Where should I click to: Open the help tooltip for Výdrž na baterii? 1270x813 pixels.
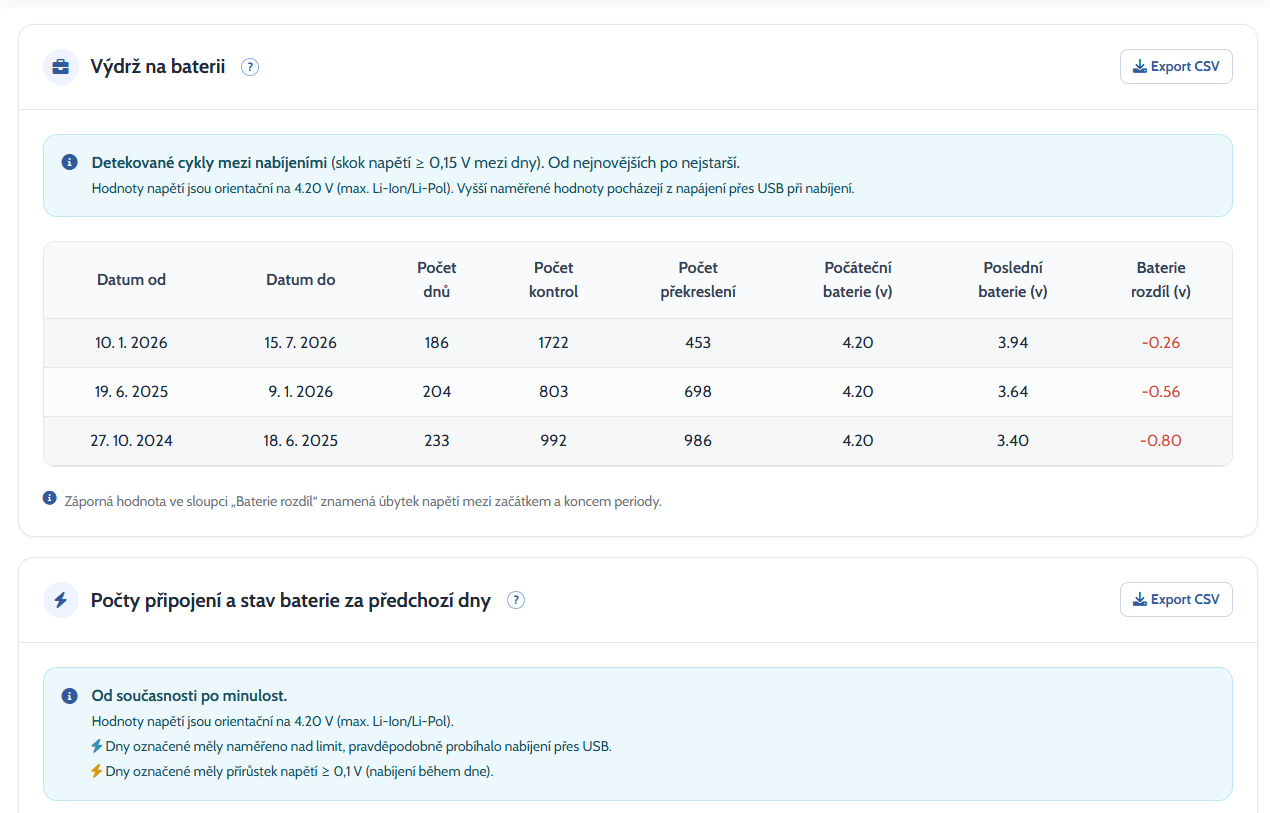(x=250, y=67)
